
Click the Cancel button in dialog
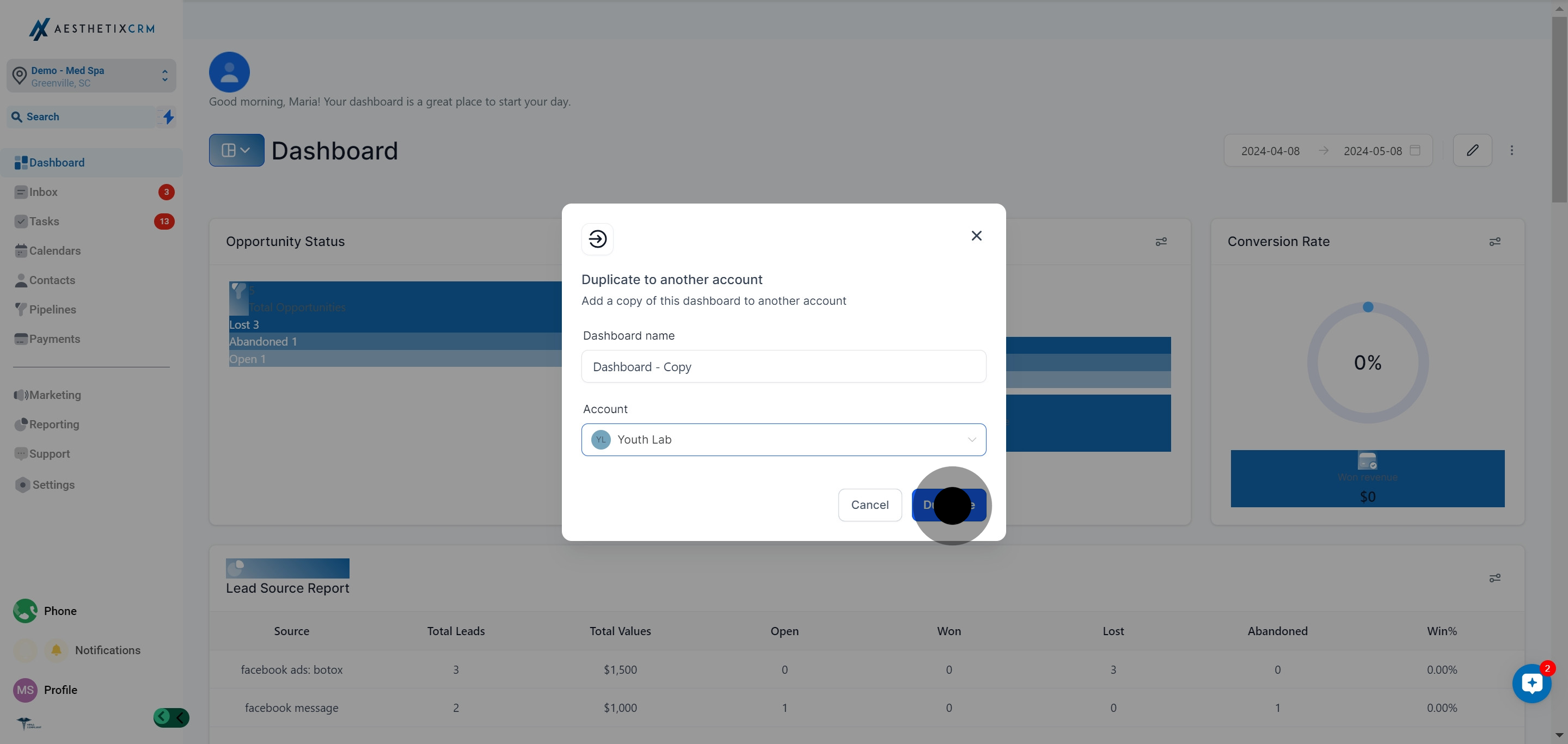(x=869, y=505)
